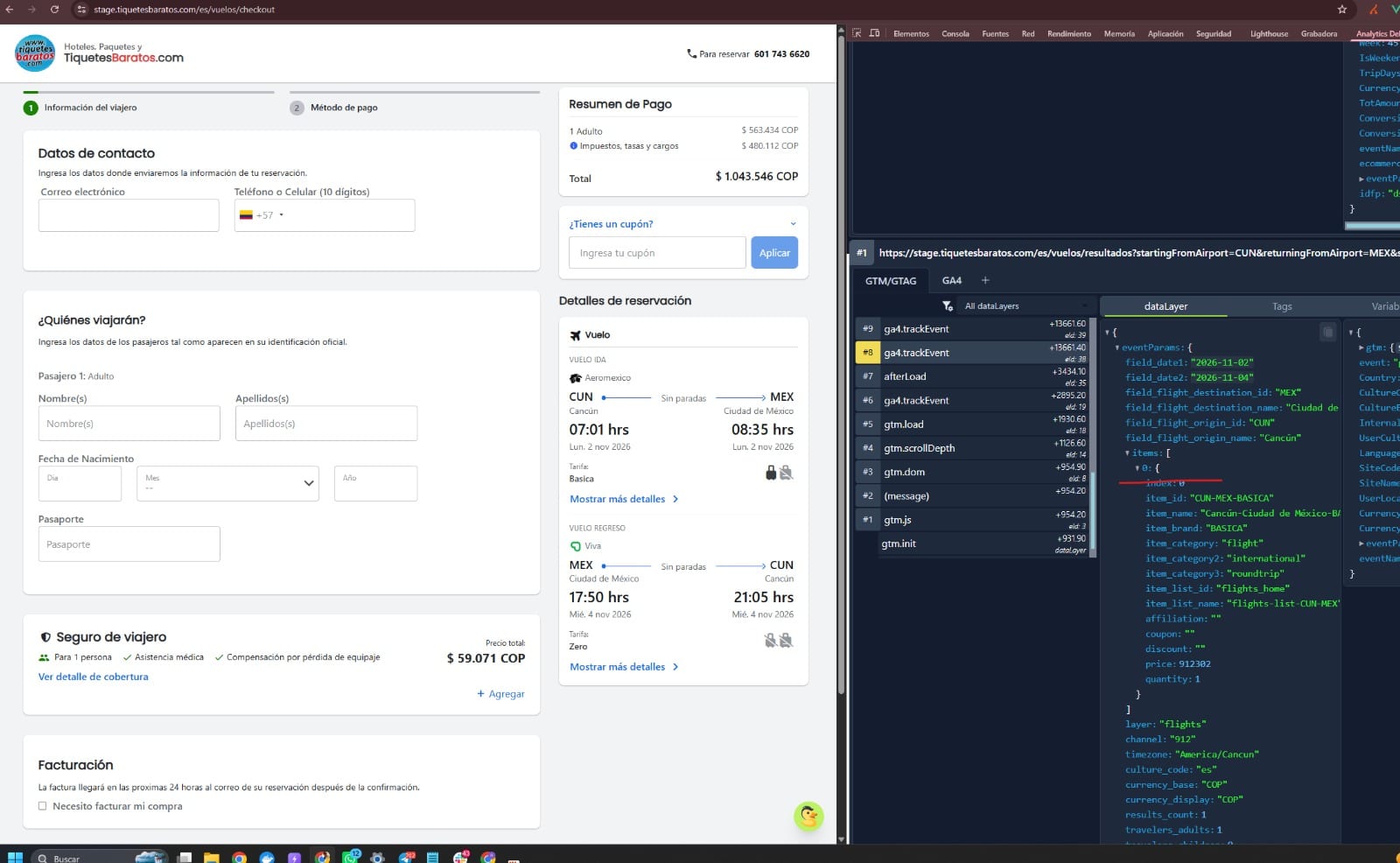Bookmark page with star icon

click(1341, 10)
